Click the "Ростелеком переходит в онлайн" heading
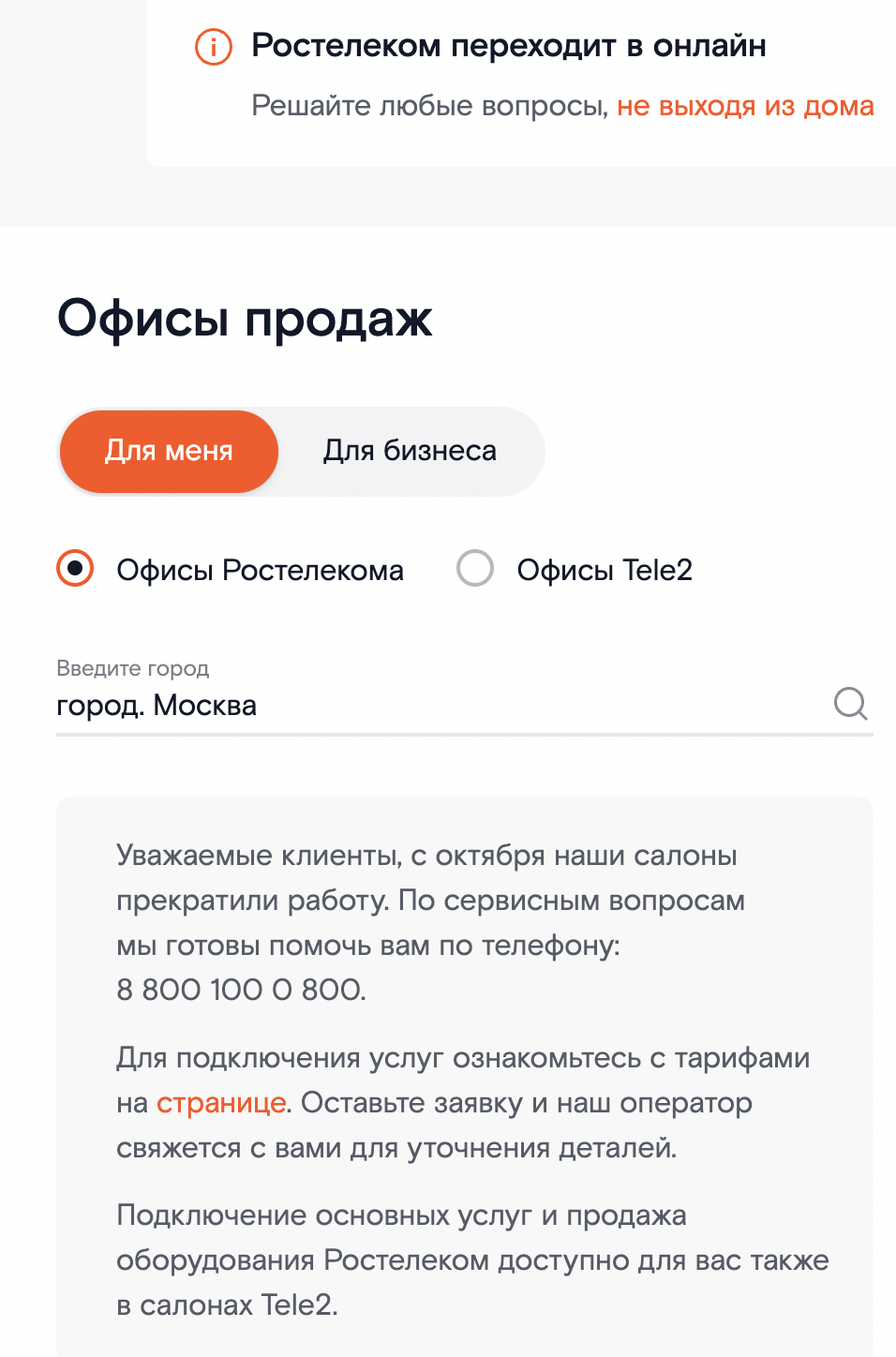The image size is (896, 1357). point(508,46)
